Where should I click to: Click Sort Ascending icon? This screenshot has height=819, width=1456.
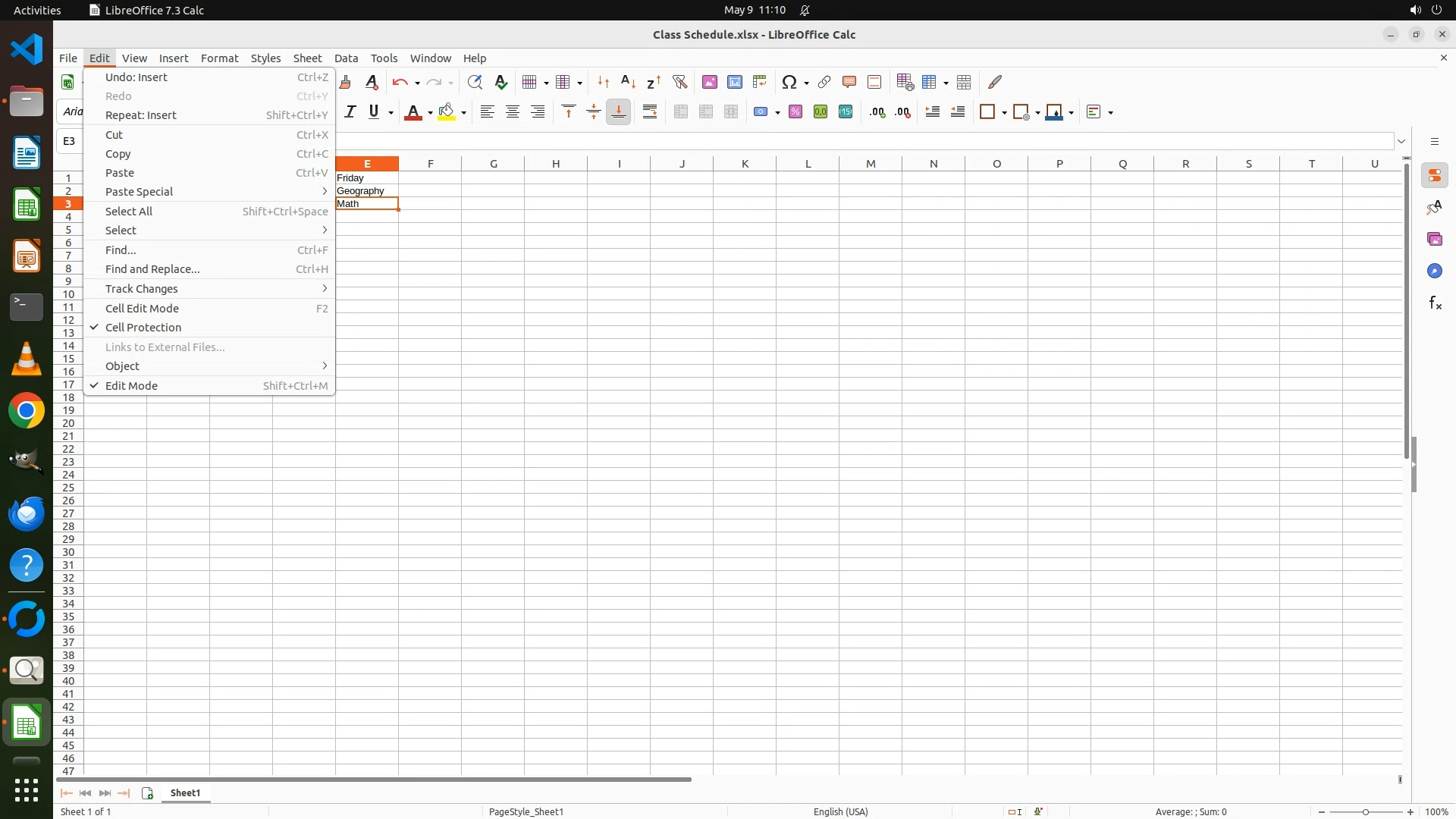click(628, 82)
